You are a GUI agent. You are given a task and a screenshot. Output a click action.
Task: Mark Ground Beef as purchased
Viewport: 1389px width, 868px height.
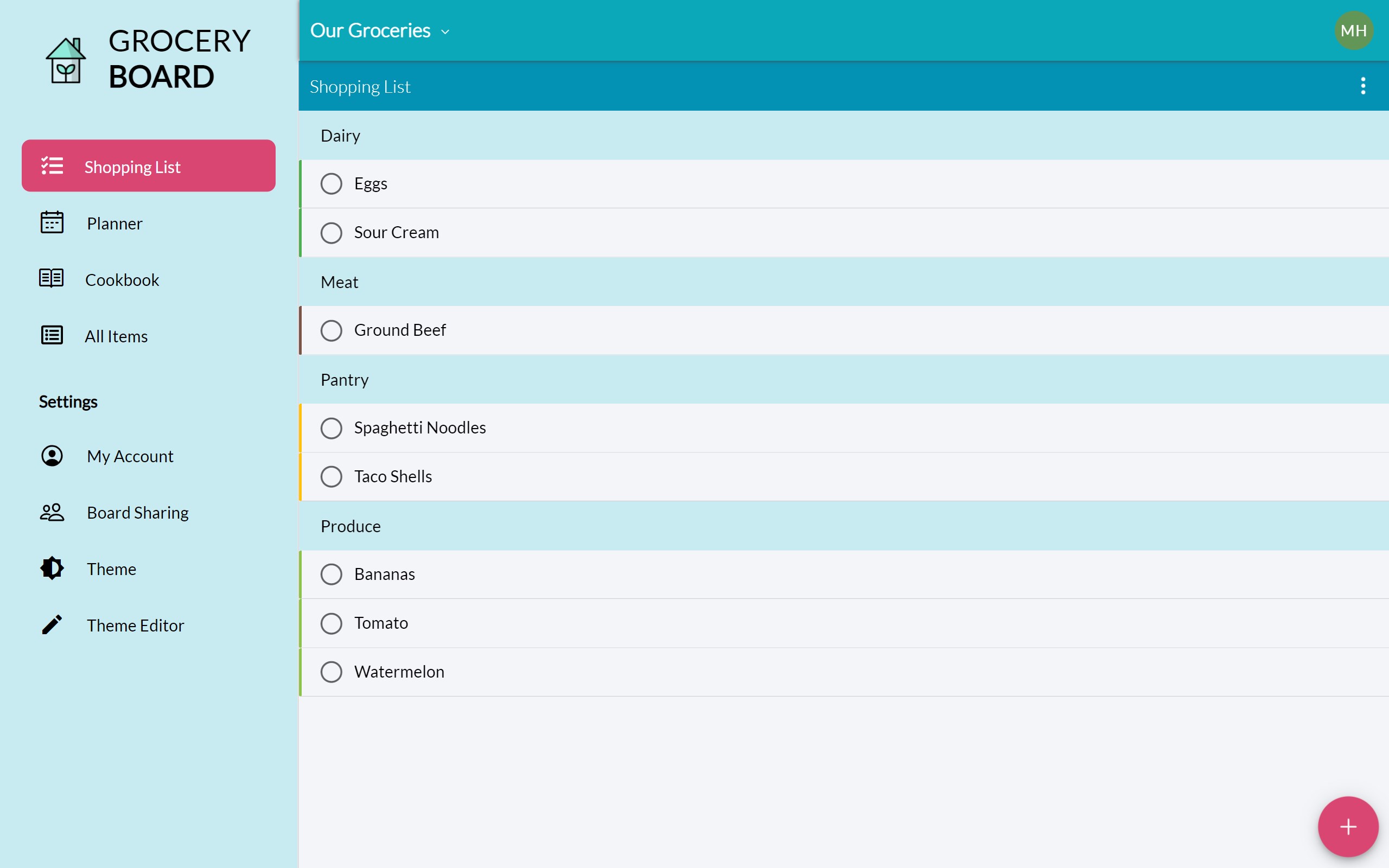click(331, 330)
